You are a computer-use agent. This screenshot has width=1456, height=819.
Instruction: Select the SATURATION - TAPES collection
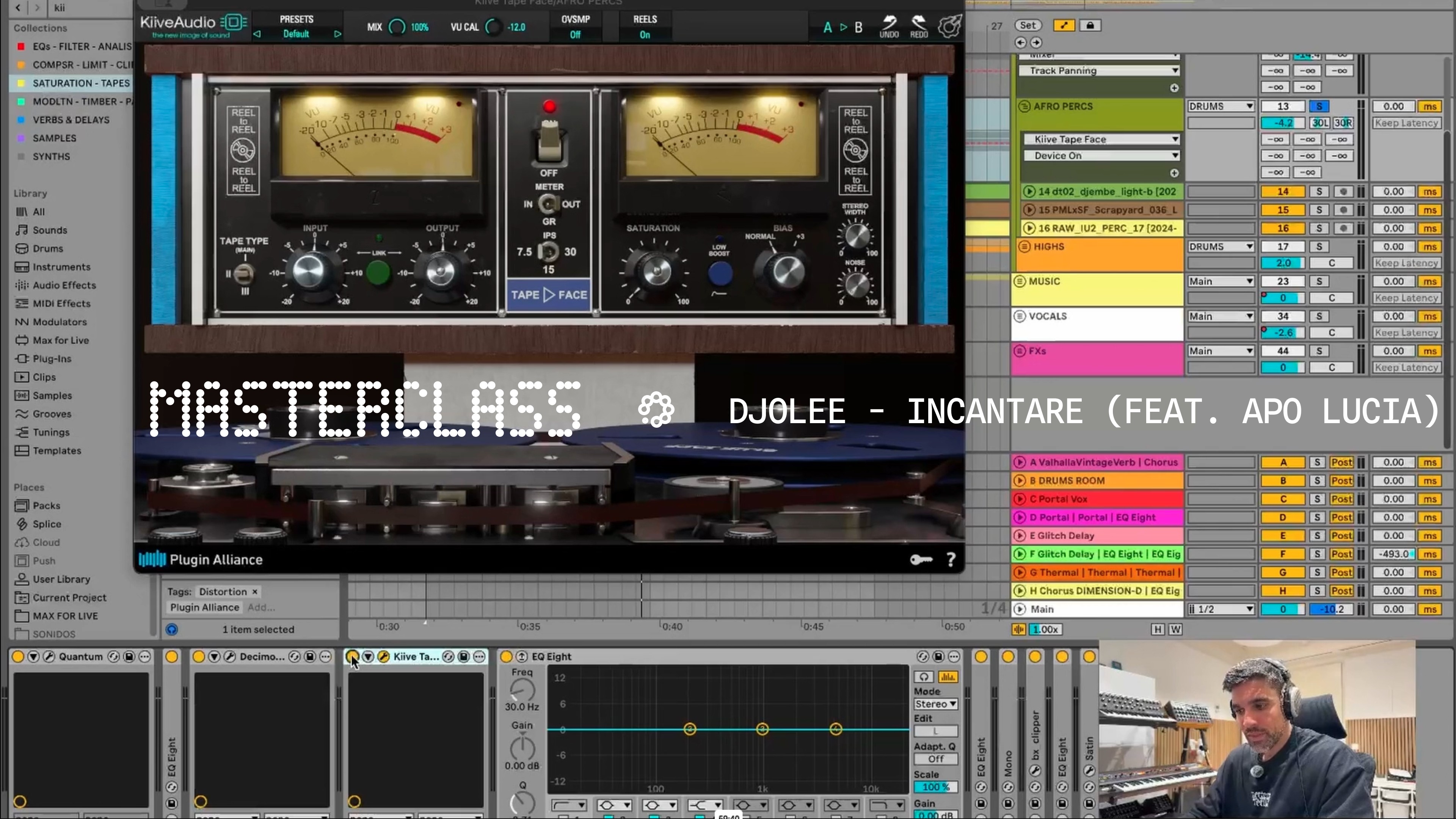click(x=81, y=83)
